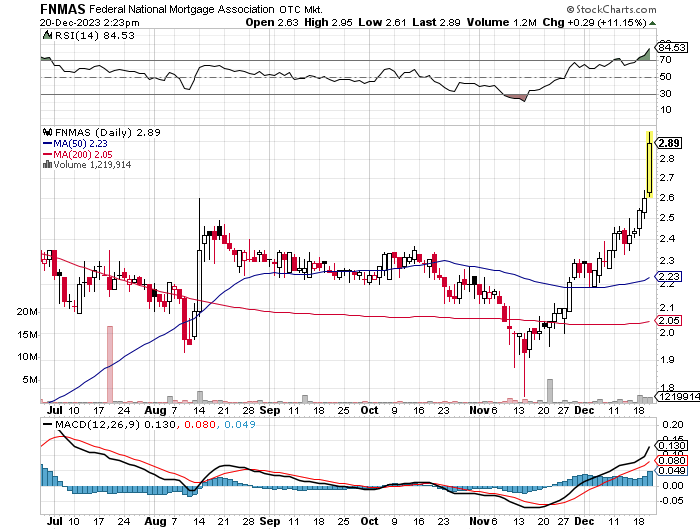This screenshot has width=700, height=530.
Task: Click the 'Dec' label on the MACD date axis
Action: [x=584, y=521]
